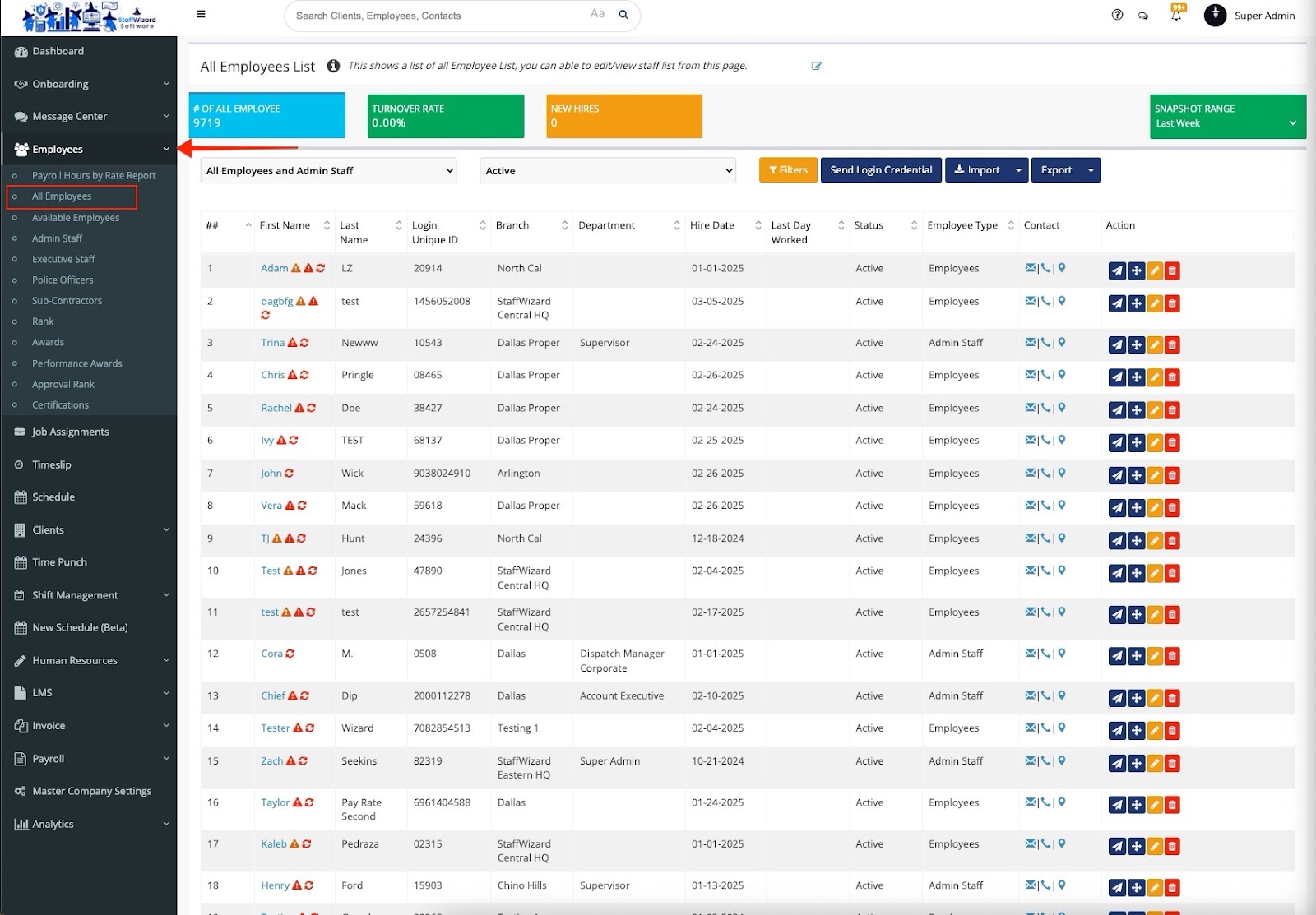Click the Send Login Credential button

pyautogui.click(x=881, y=170)
